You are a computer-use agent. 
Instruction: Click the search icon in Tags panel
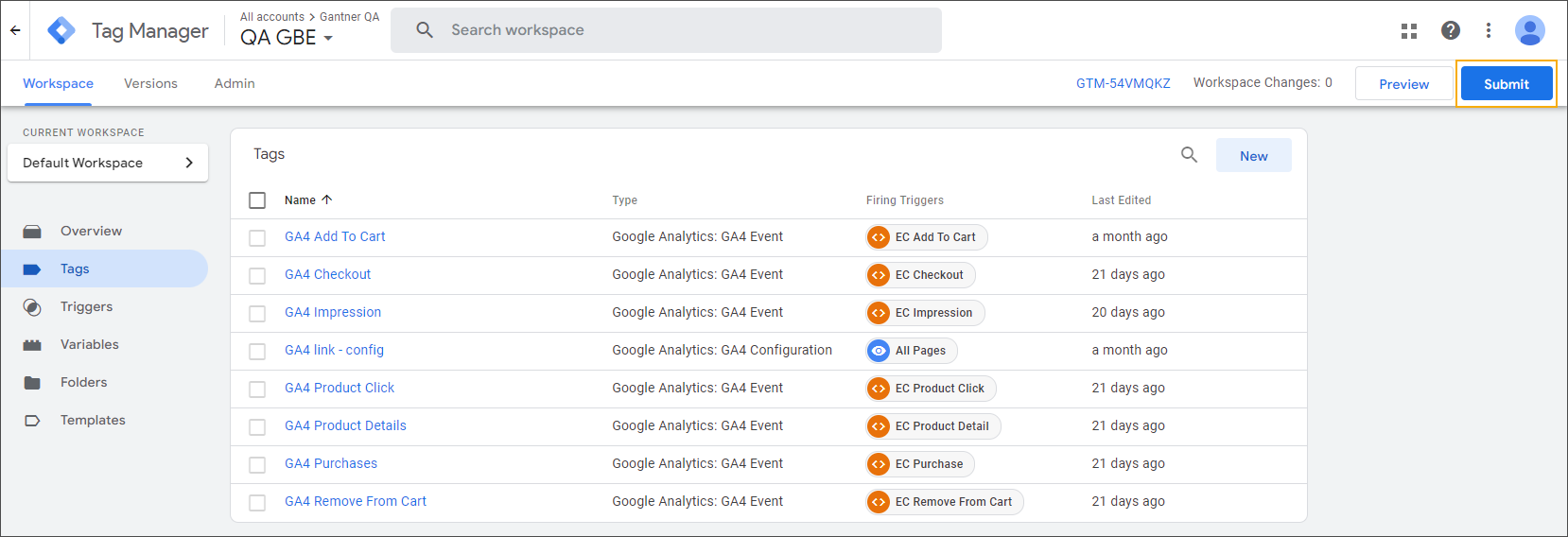(x=1190, y=155)
